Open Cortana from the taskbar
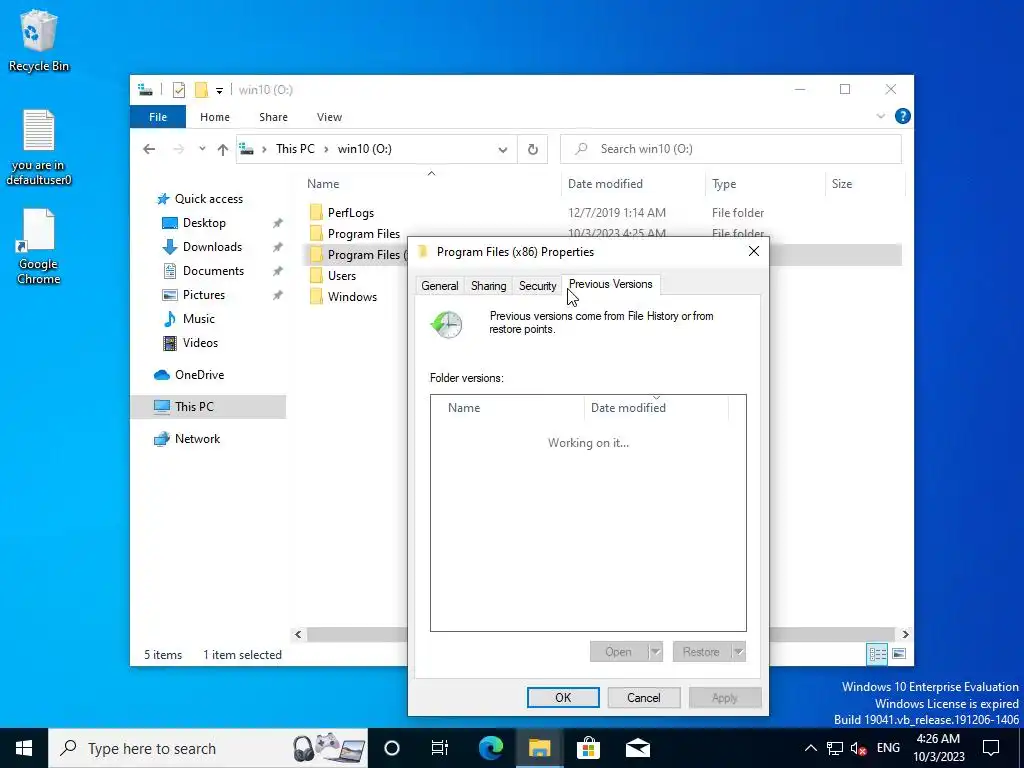 pyautogui.click(x=392, y=748)
